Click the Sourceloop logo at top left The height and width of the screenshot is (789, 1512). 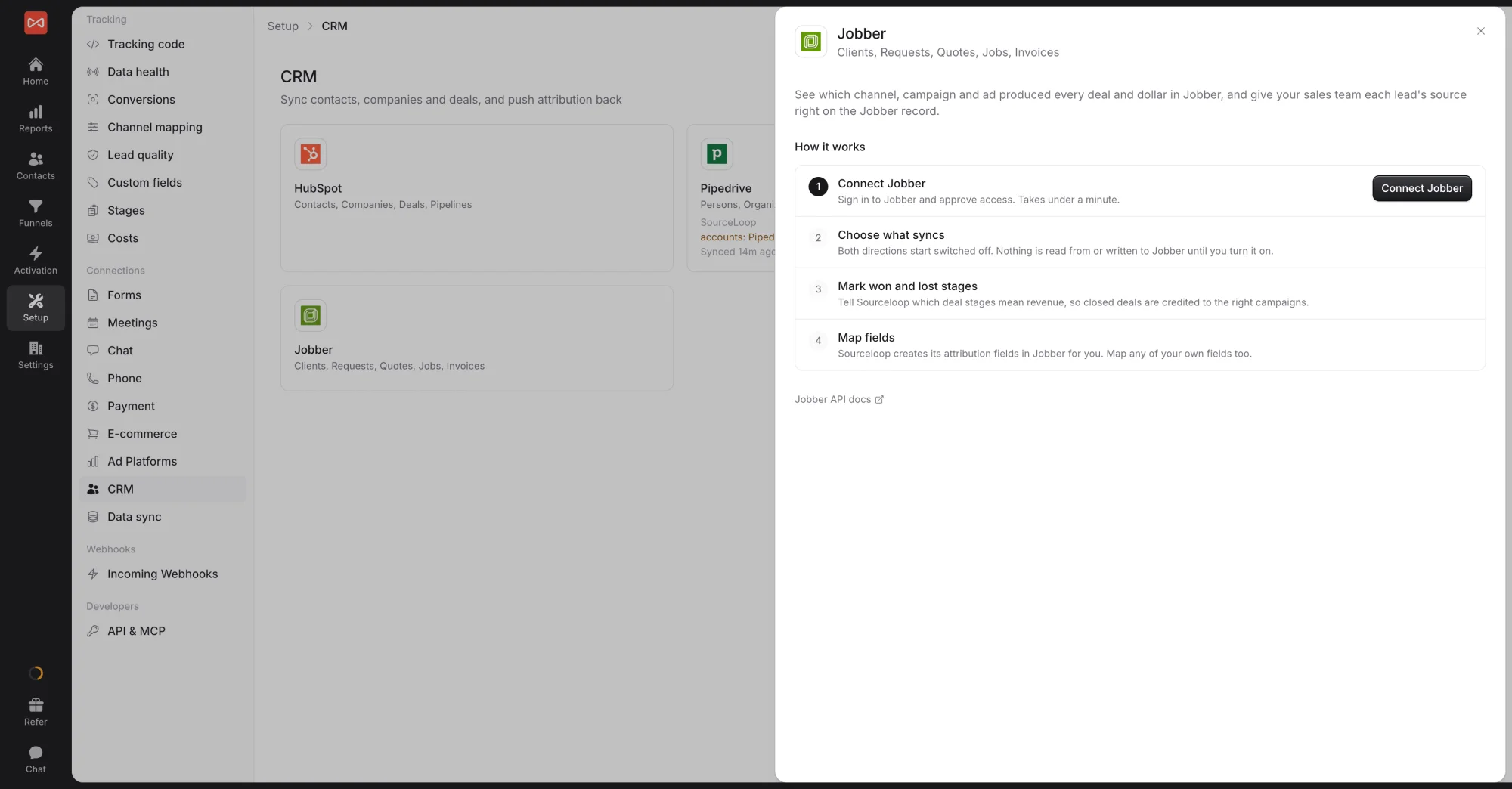(x=36, y=23)
